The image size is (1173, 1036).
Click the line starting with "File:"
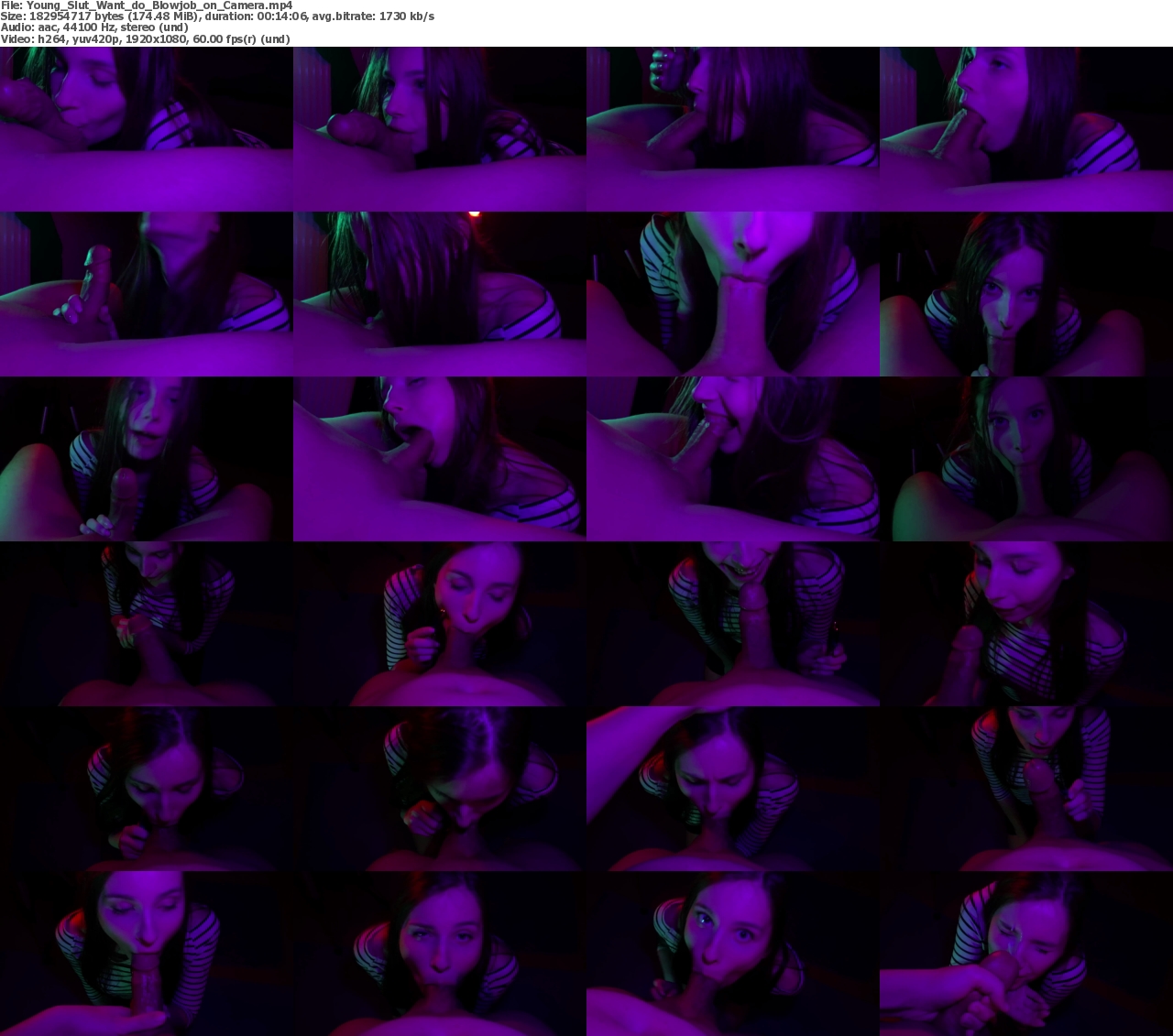pos(147,5)
